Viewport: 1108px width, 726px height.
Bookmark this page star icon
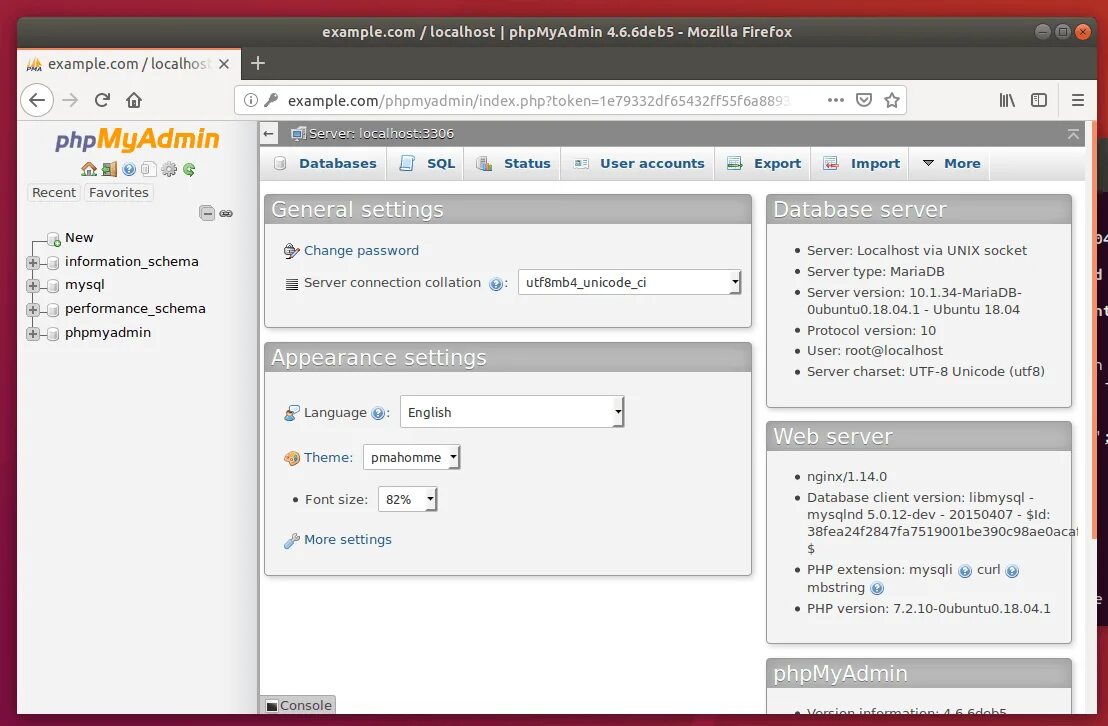pos(892,100)
